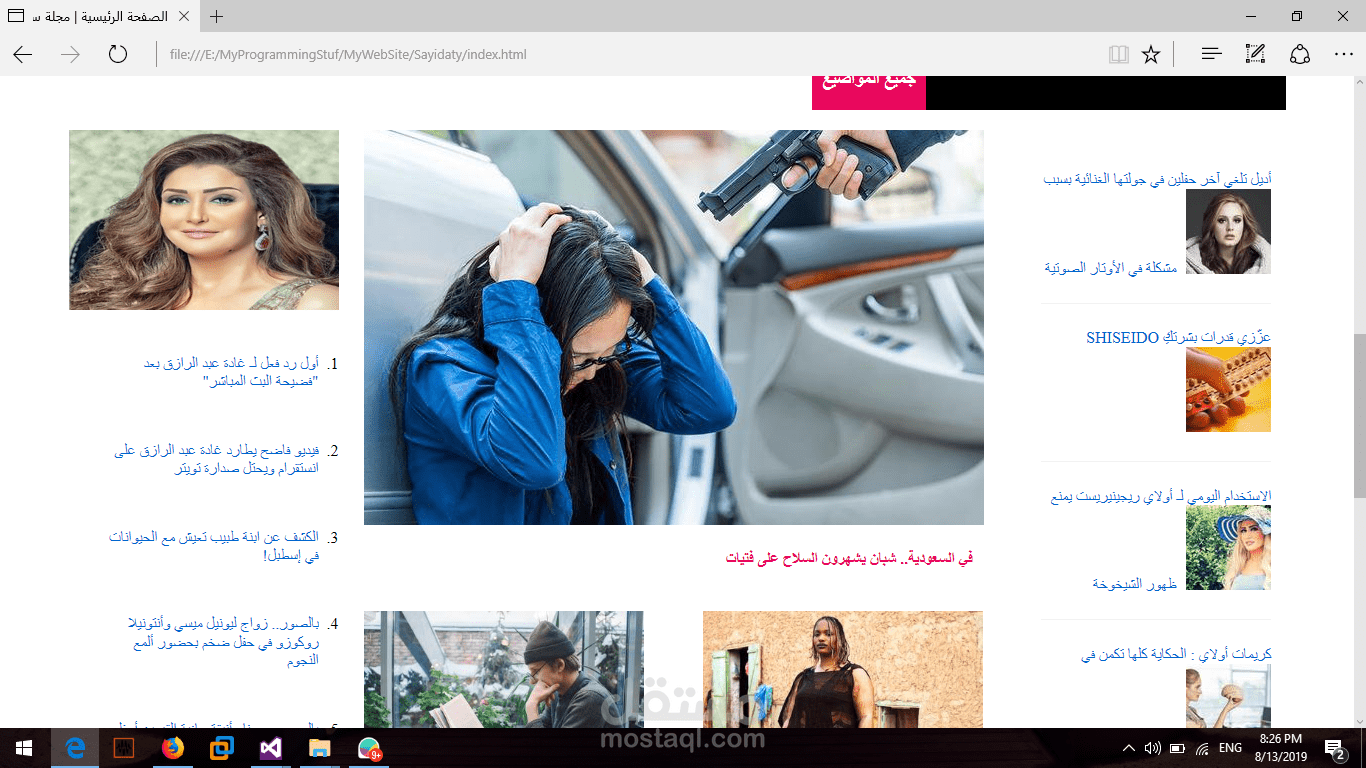Click the orange SHISEIDO article thumbnail
This screenshot has height=768, width=1366.
(x=1228, y=389)
